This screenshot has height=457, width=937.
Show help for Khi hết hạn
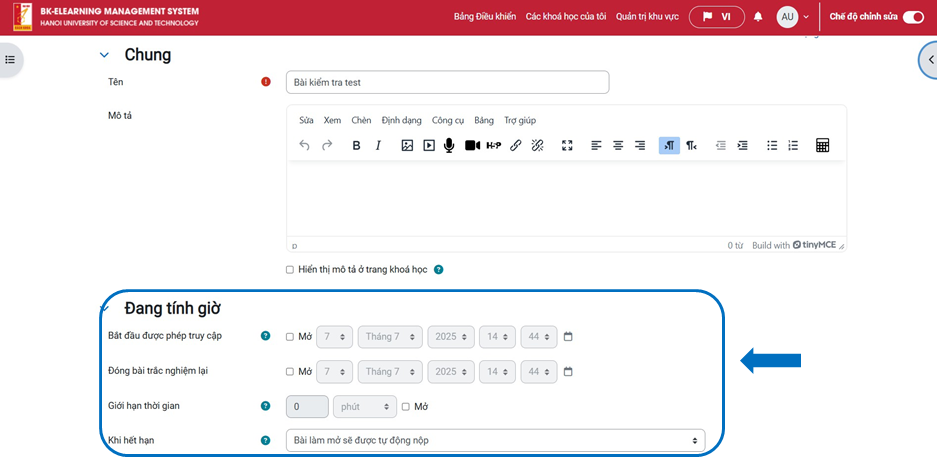tap(265, 441)
